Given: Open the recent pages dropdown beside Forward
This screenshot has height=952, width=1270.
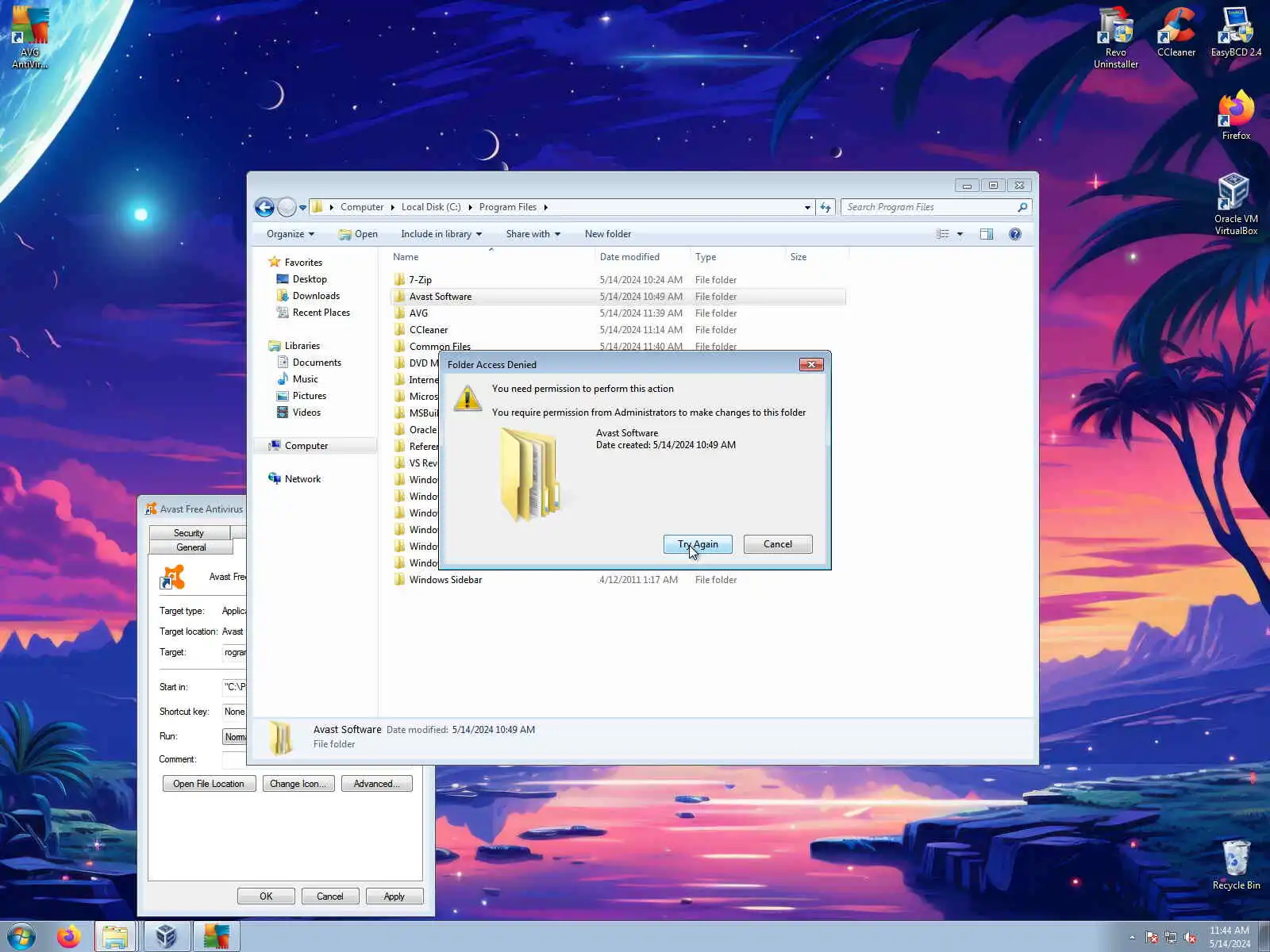Looking at the screenshot, I should point(302,208).
